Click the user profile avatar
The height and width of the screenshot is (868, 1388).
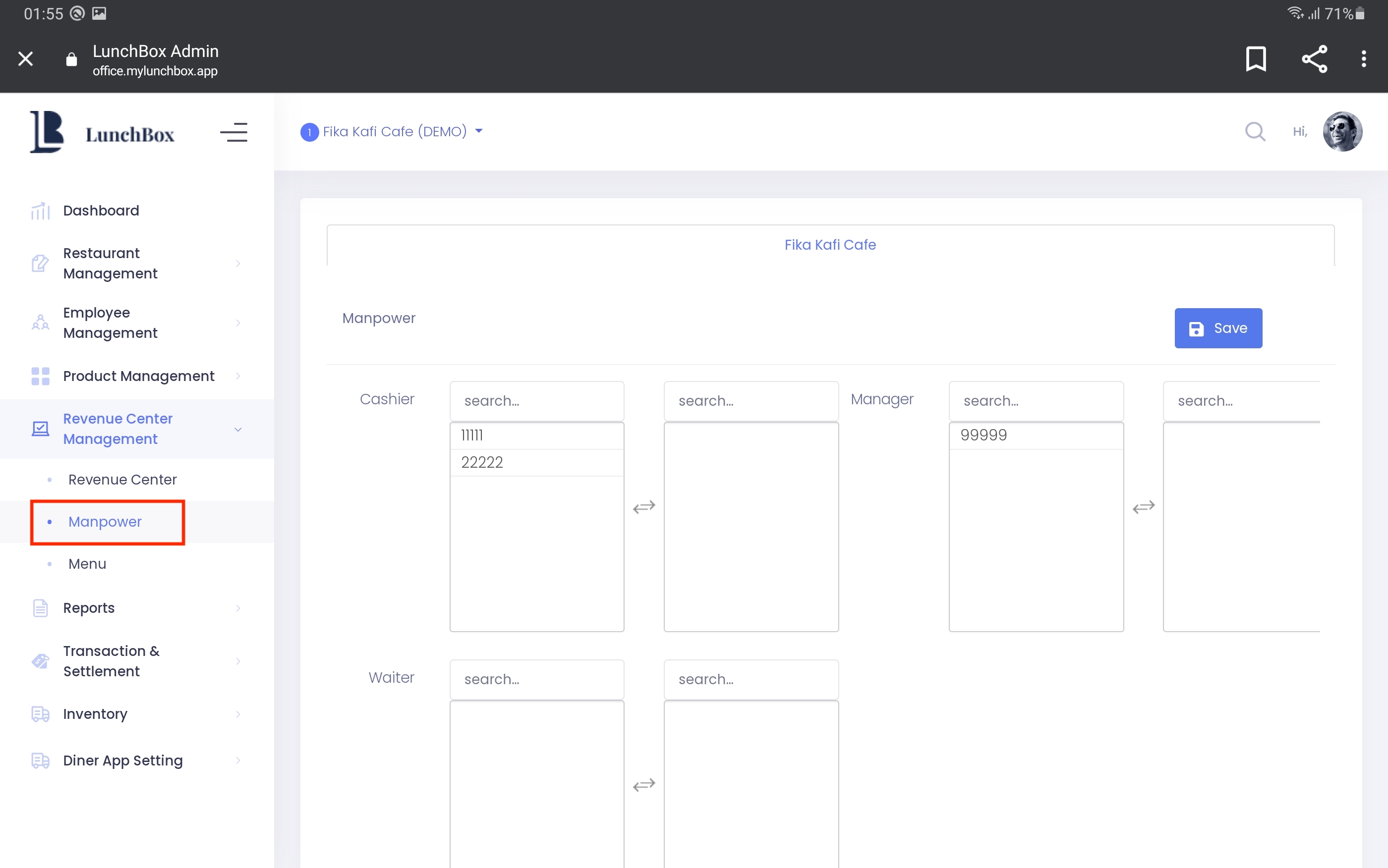1342,131
